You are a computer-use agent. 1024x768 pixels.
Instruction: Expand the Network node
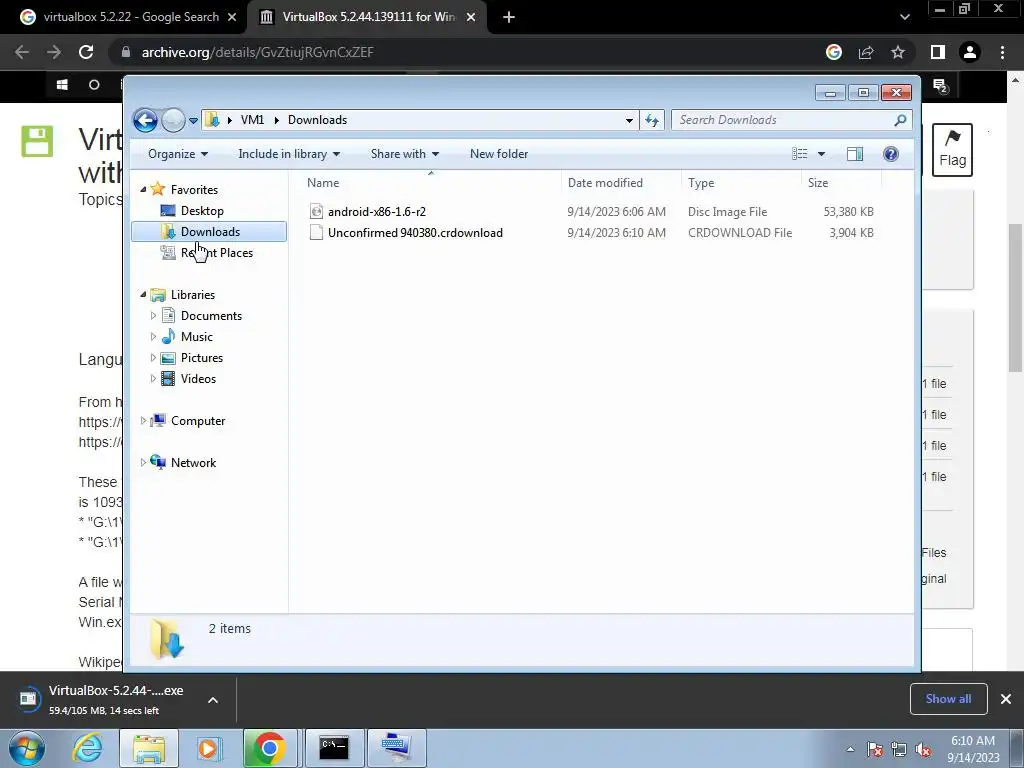click(144, 462)
